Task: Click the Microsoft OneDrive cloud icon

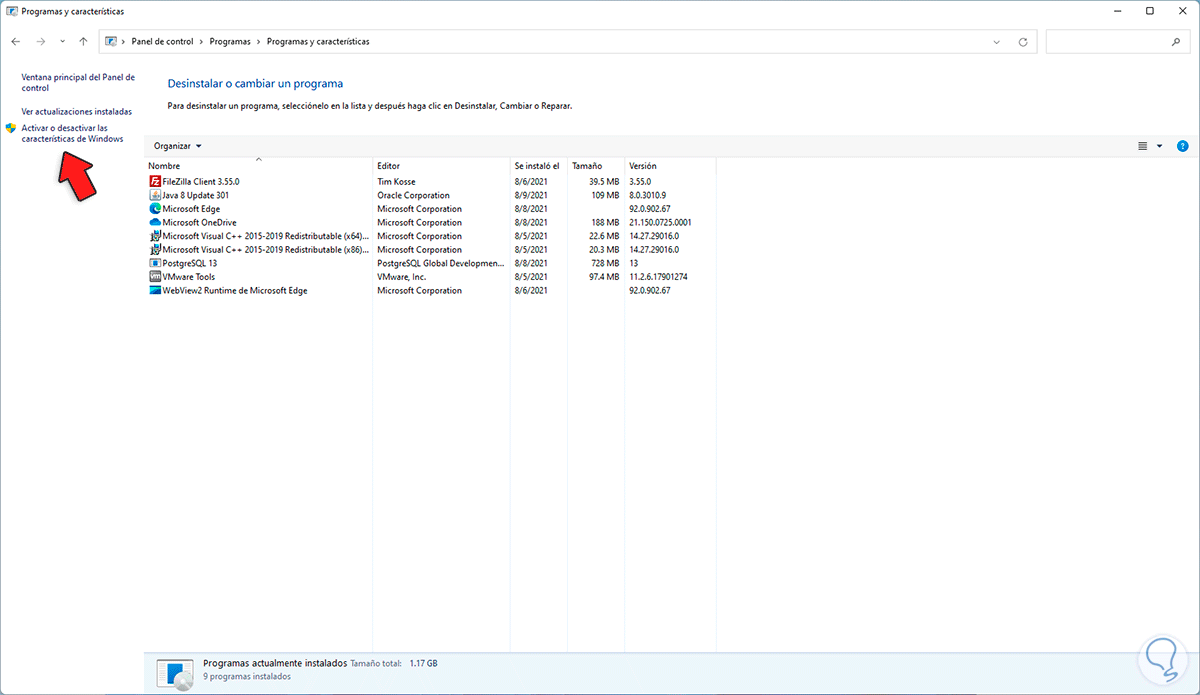Action: pyautogui.click(x=155, y=222)
